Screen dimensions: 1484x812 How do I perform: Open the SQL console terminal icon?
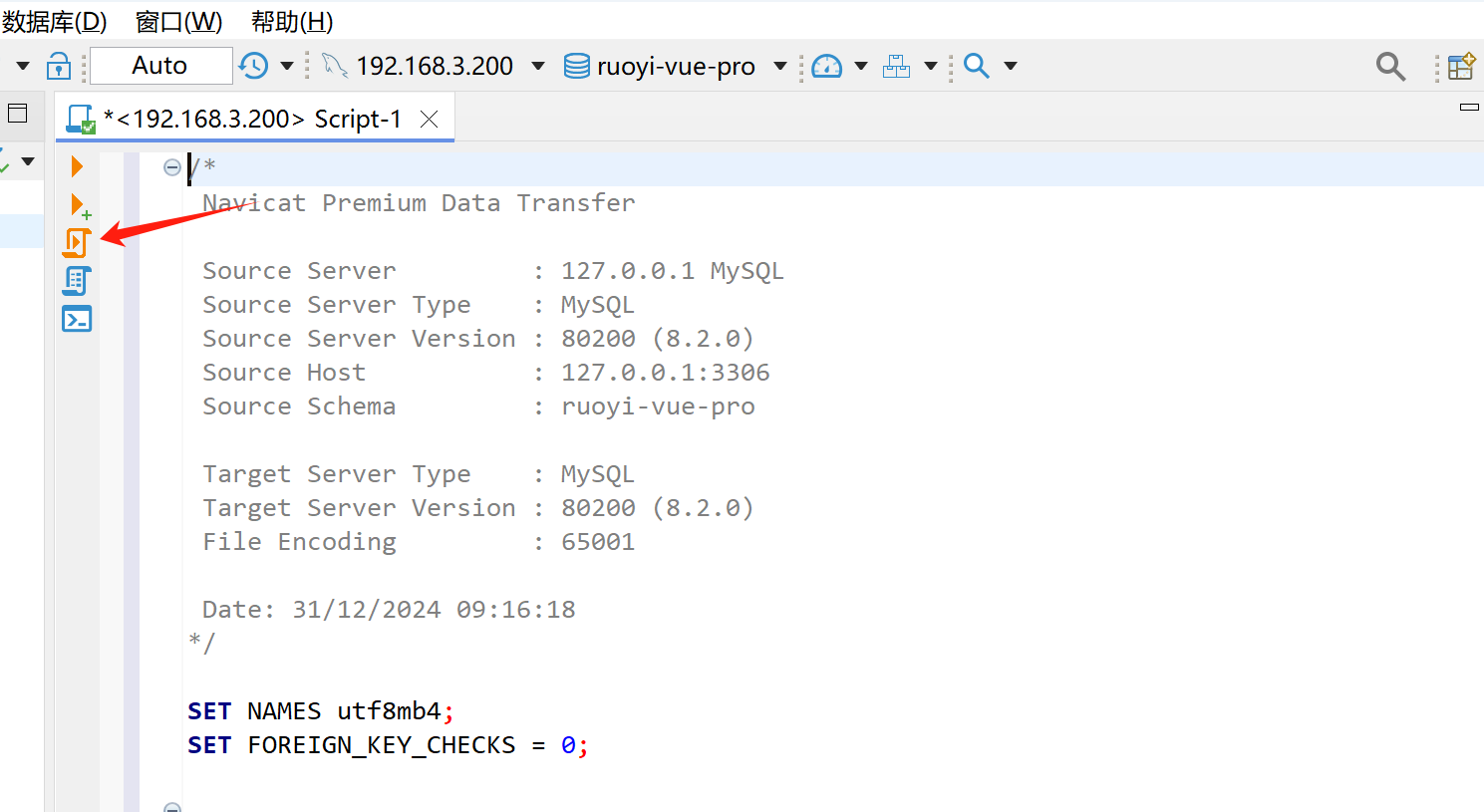(x=77, y=319)
